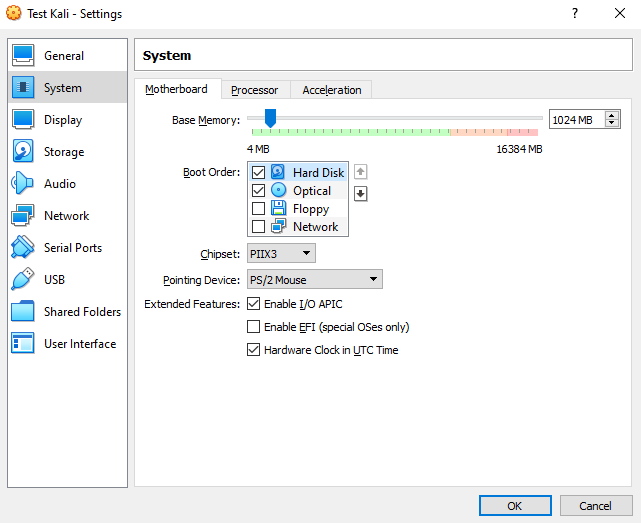Switch to the Processor tab
Image resolution: width=641 pixels, height=523 pixels.
(x=254, y=90)
